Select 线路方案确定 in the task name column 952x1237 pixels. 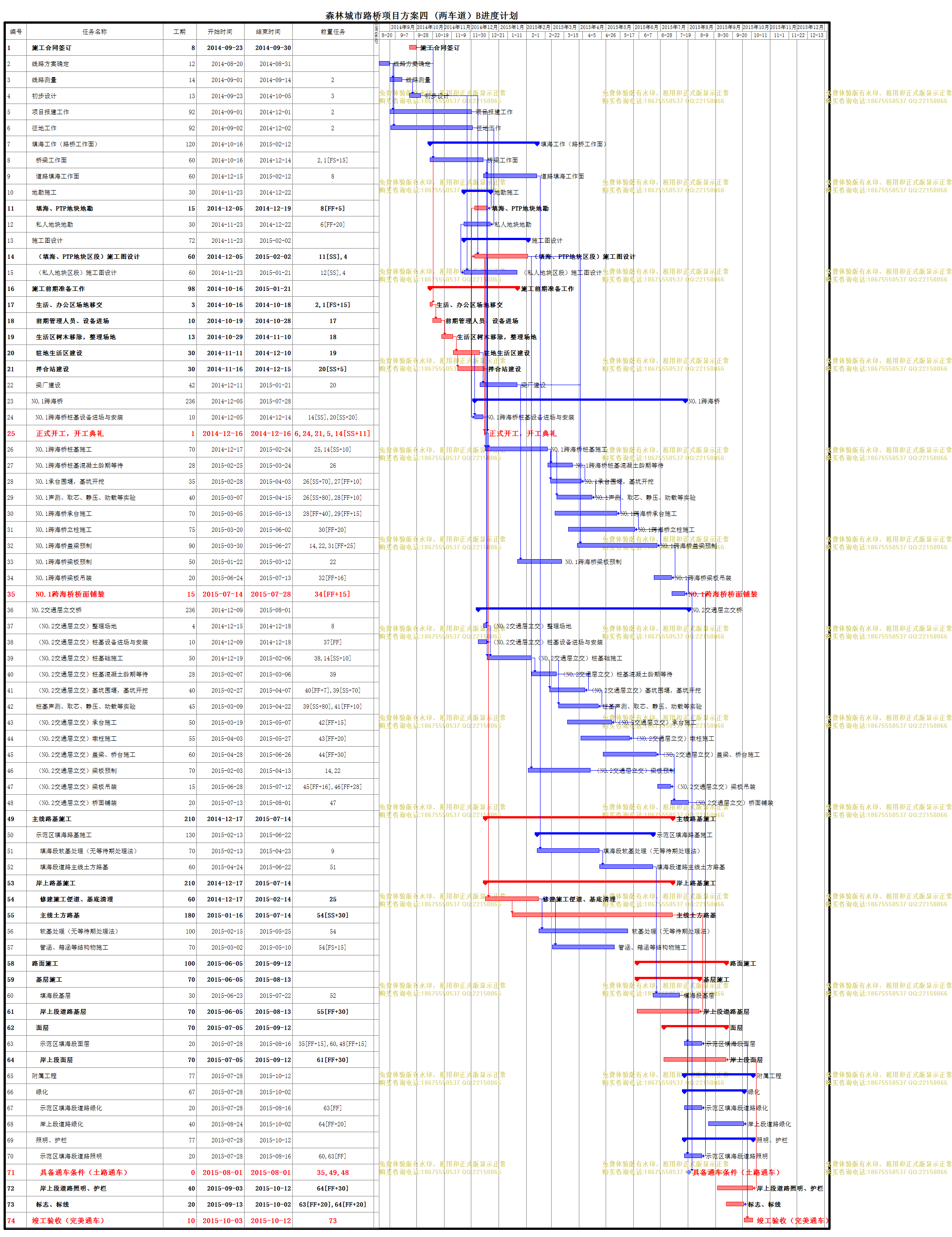[50, 64]
